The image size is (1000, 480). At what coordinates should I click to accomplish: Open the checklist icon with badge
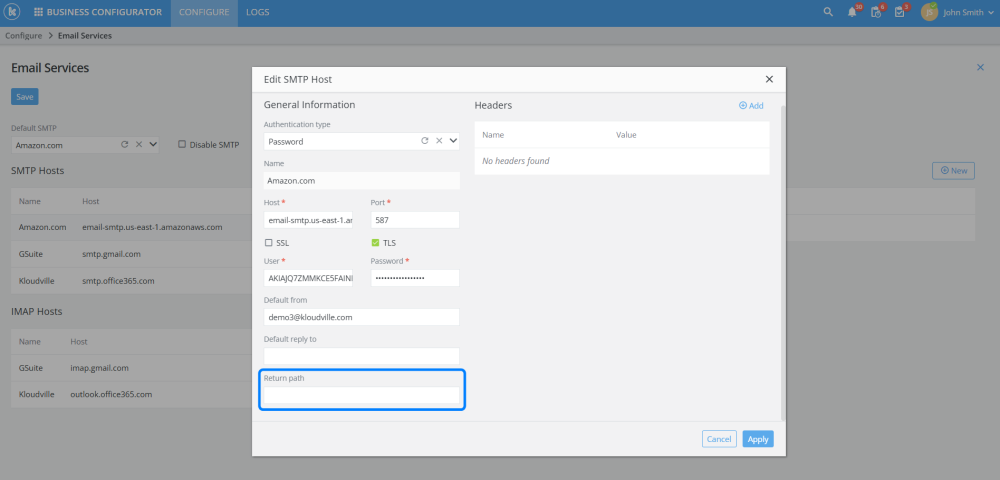pyautogui.click(x=900, y=12)
